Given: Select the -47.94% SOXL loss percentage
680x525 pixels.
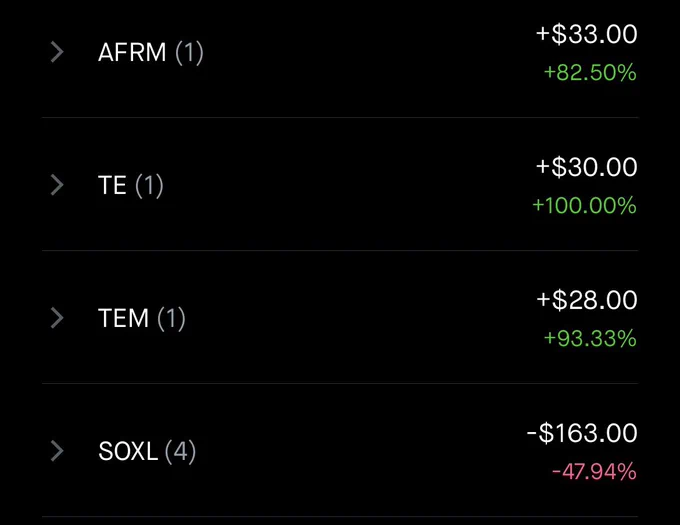Looking at the screenshot, I should point(594,471).
